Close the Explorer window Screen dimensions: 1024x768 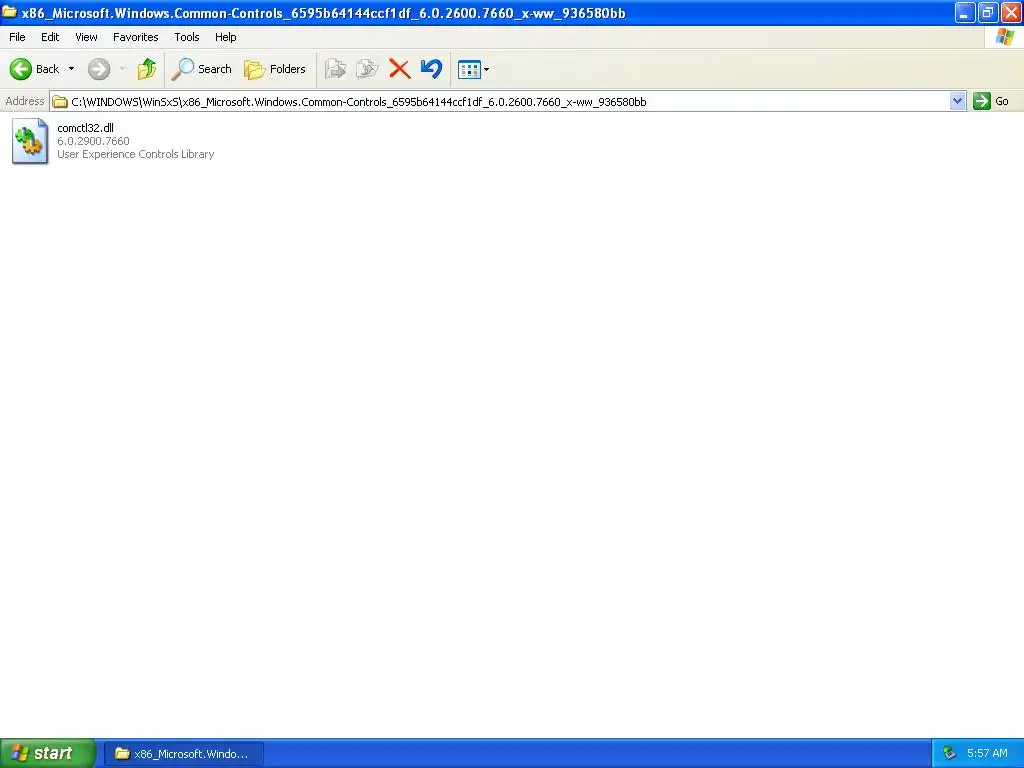(x=1010, y=12)
